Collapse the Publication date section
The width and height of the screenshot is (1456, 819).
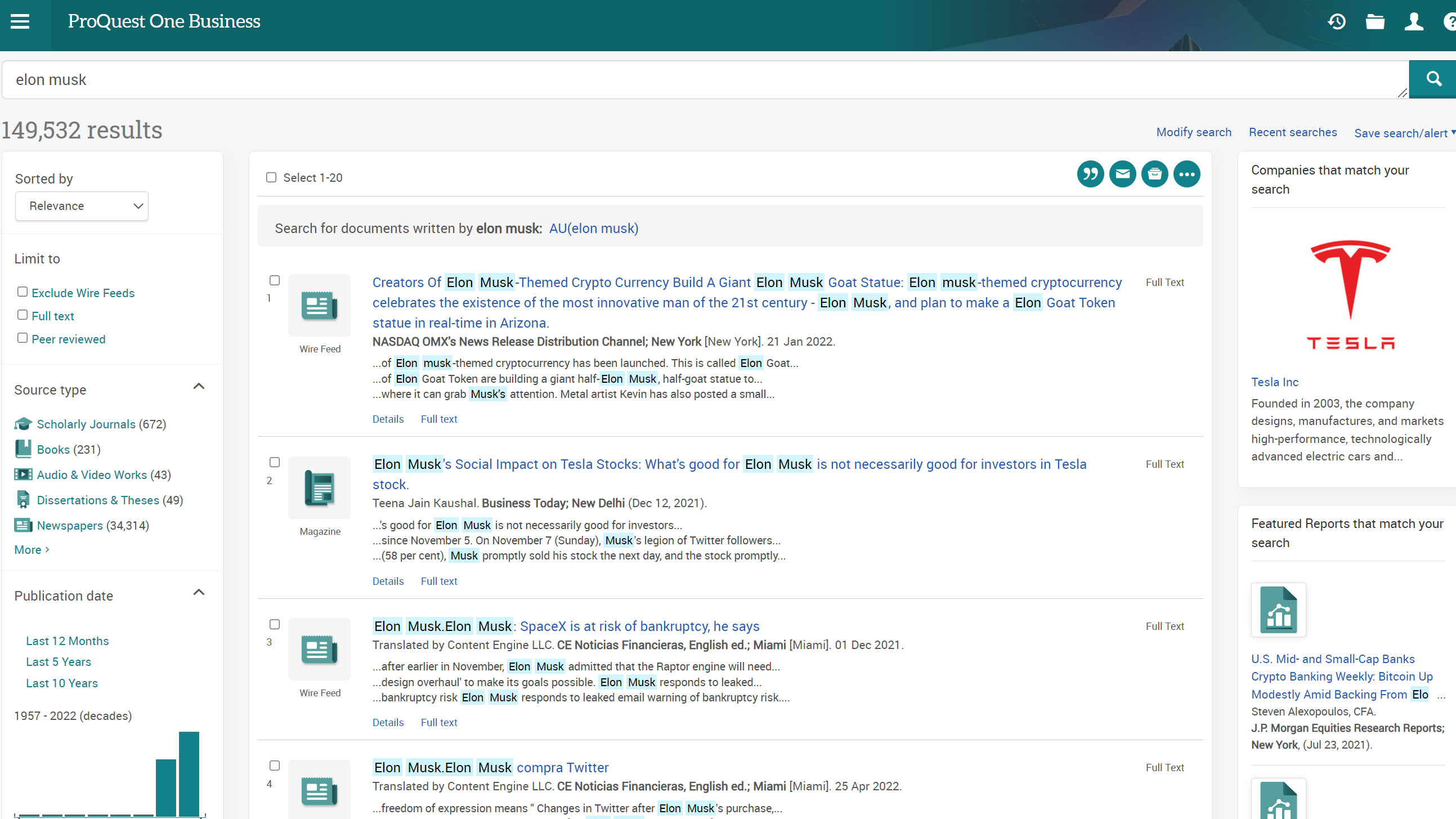tap(199, 592)
